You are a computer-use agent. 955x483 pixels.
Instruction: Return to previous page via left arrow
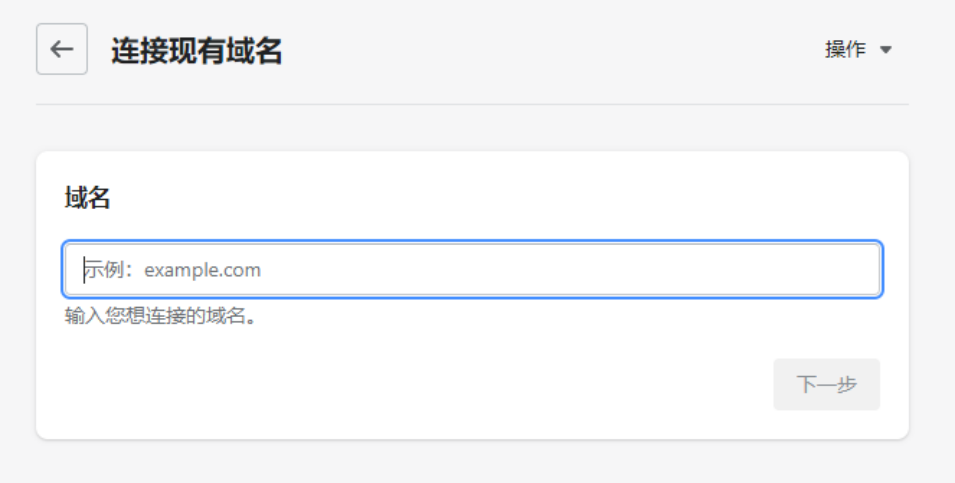point(62,49)
